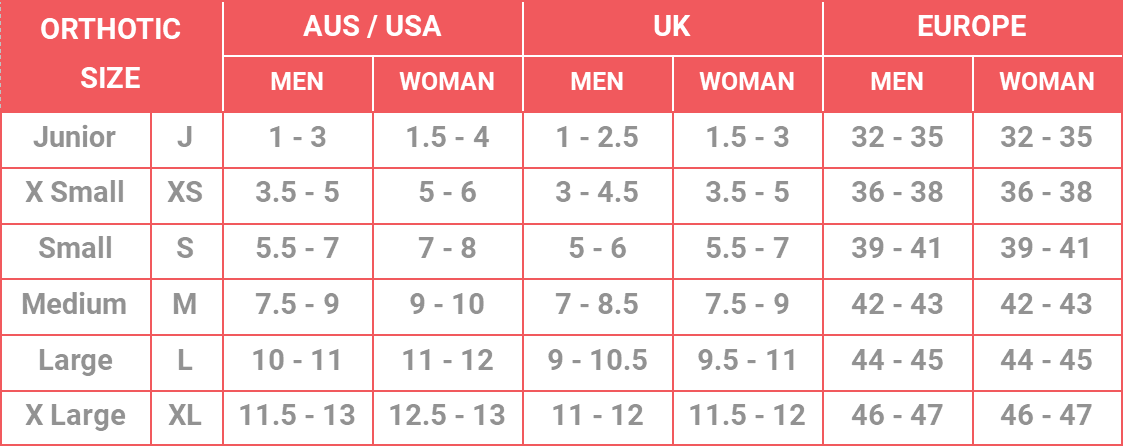Select the EUROPE column header

pos(973,27)
